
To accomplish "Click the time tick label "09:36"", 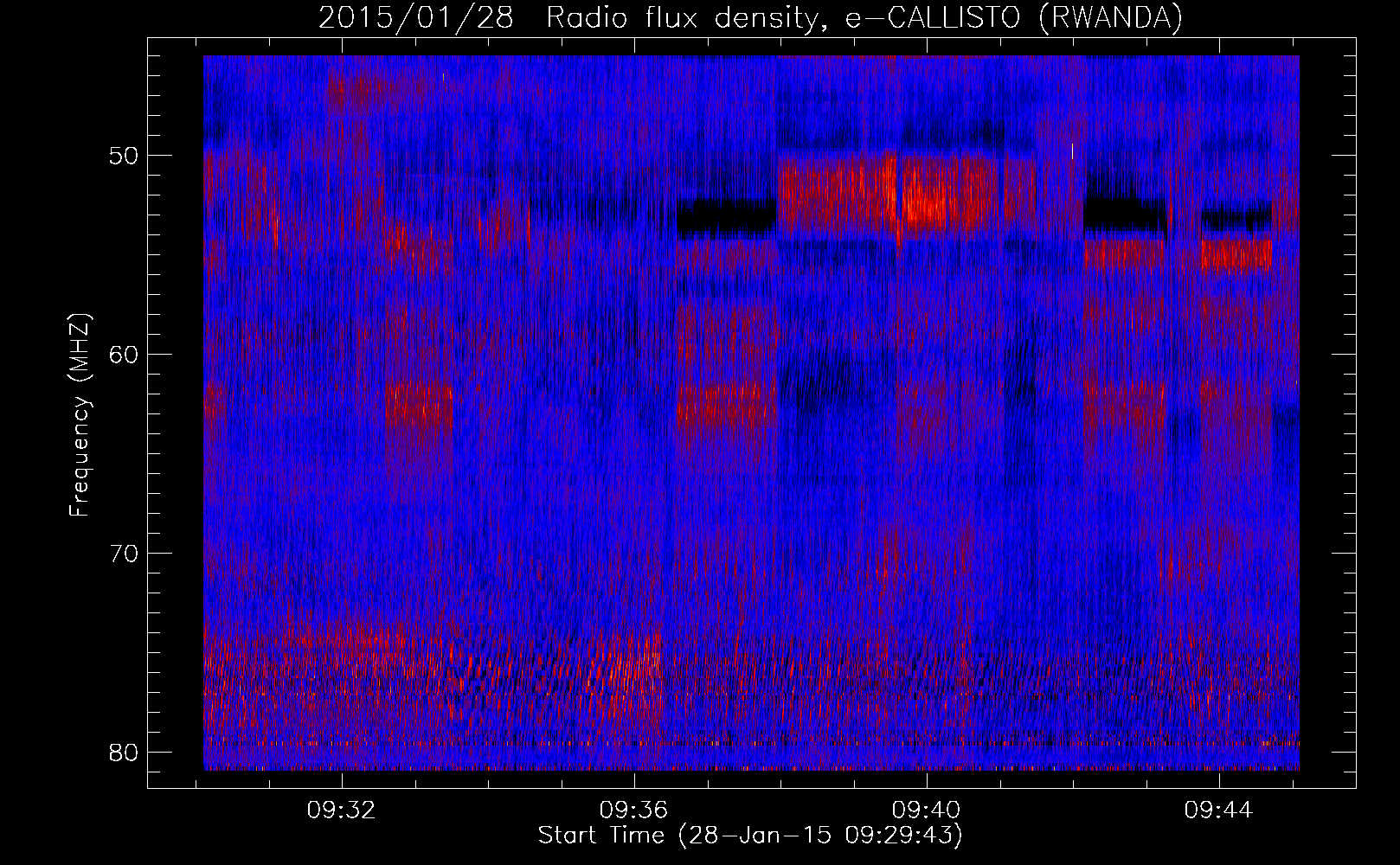I will coord(634,811).
